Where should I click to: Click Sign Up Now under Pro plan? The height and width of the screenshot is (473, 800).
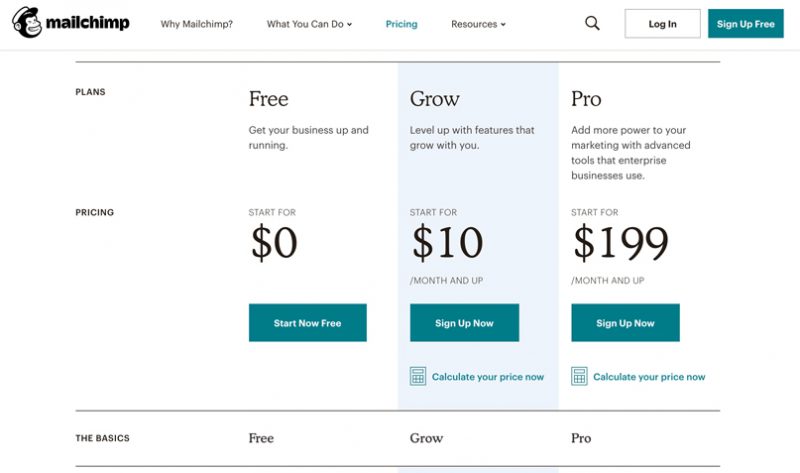pos(625,322)
